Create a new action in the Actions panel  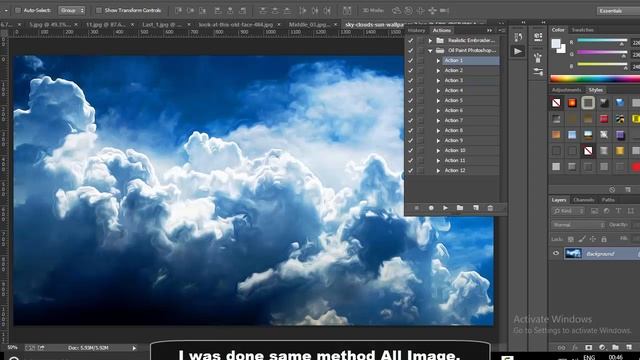coord(476,208)
